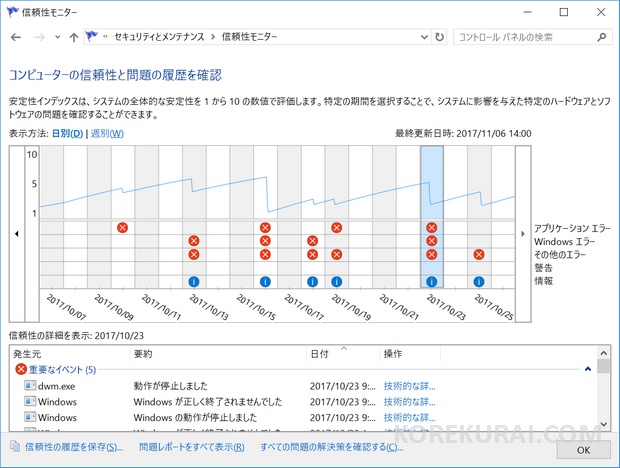Viewport: 620px width, 468px height.
Task: Select the その他のエラー marker on 2017/10/13
Action: [194, 255]
